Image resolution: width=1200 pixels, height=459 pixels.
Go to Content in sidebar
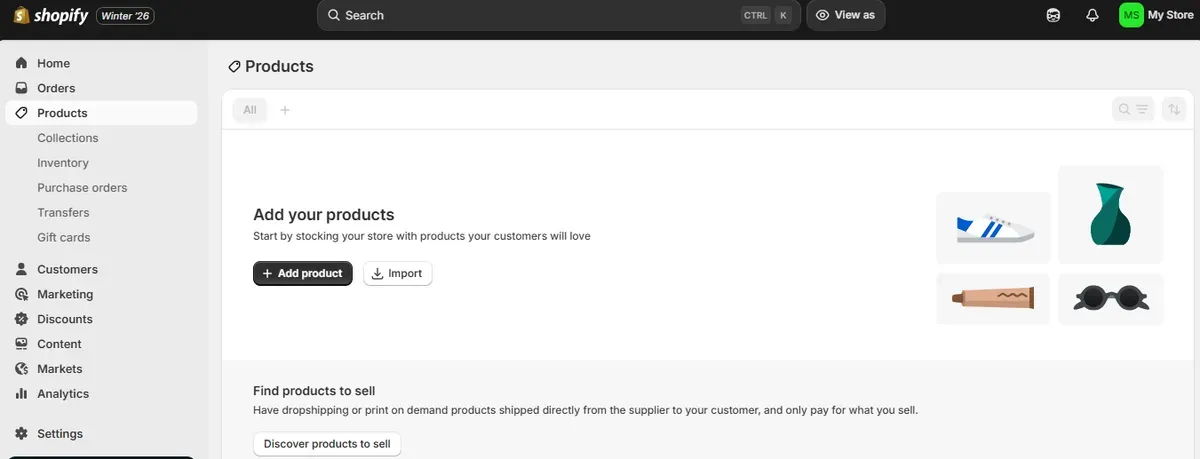click(101, 344)
